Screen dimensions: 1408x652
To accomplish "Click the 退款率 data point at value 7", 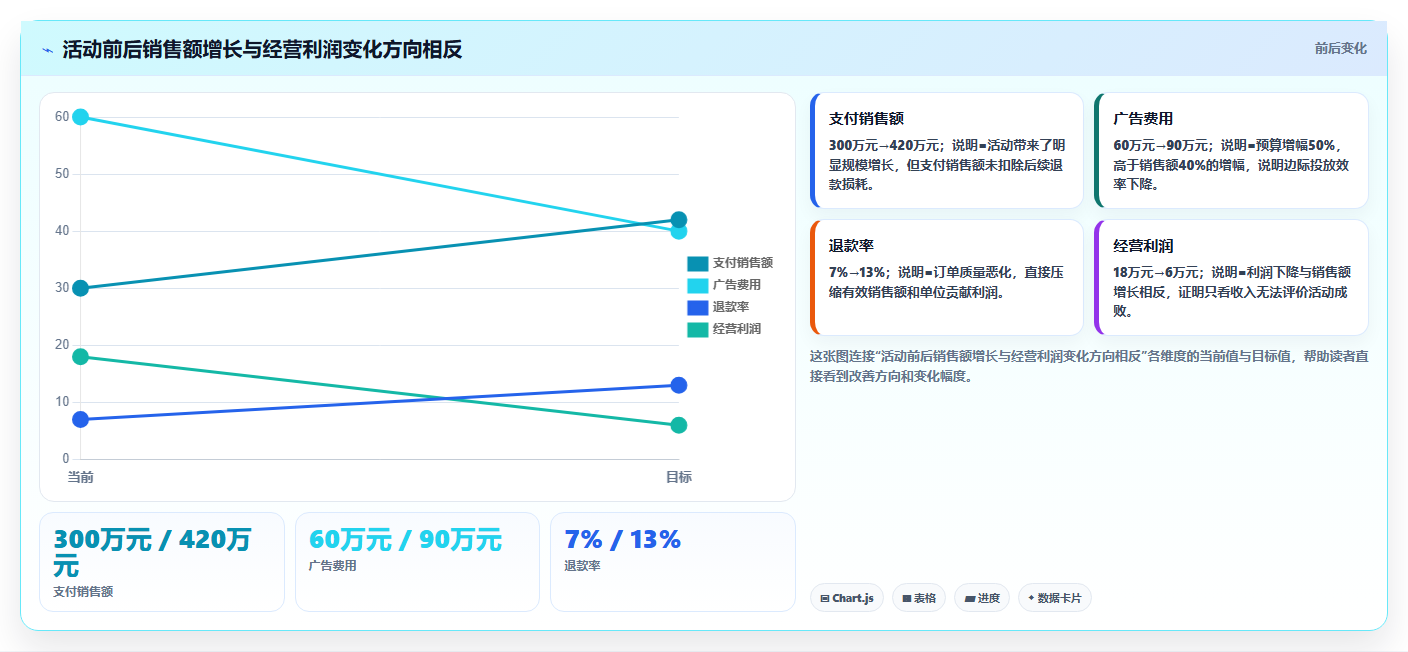I will click(81, 419).
